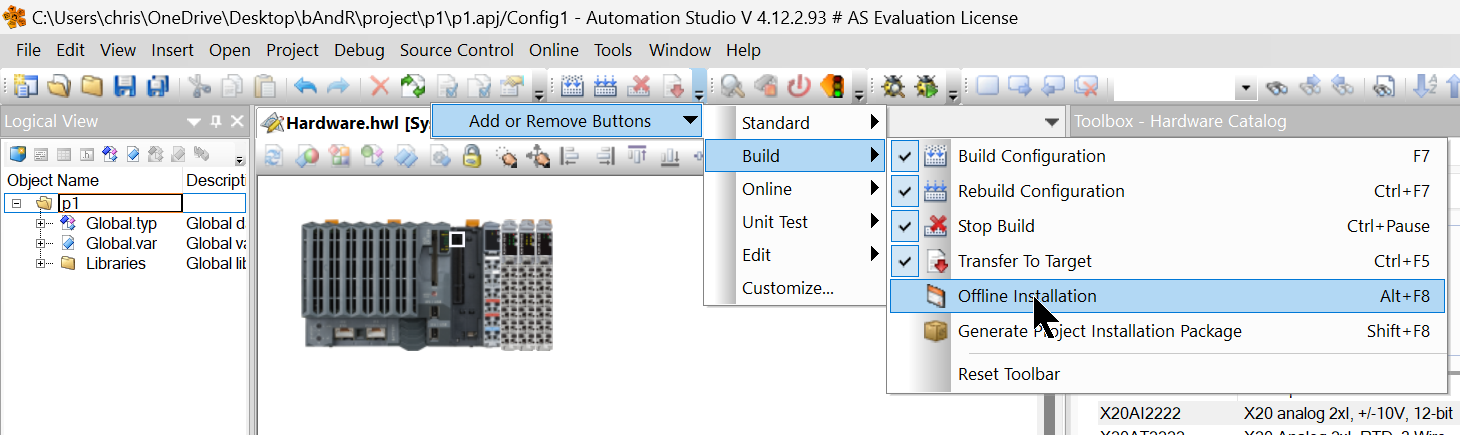This screenshot has width=1460, height=435.
Task: Click the New Project toolbar icon
Action: click(x=24, y=86)
